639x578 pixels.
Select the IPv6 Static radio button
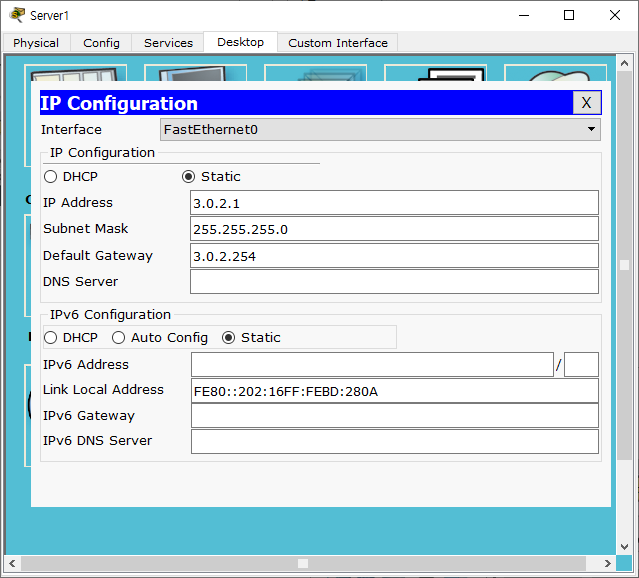[x=228, y=338]
